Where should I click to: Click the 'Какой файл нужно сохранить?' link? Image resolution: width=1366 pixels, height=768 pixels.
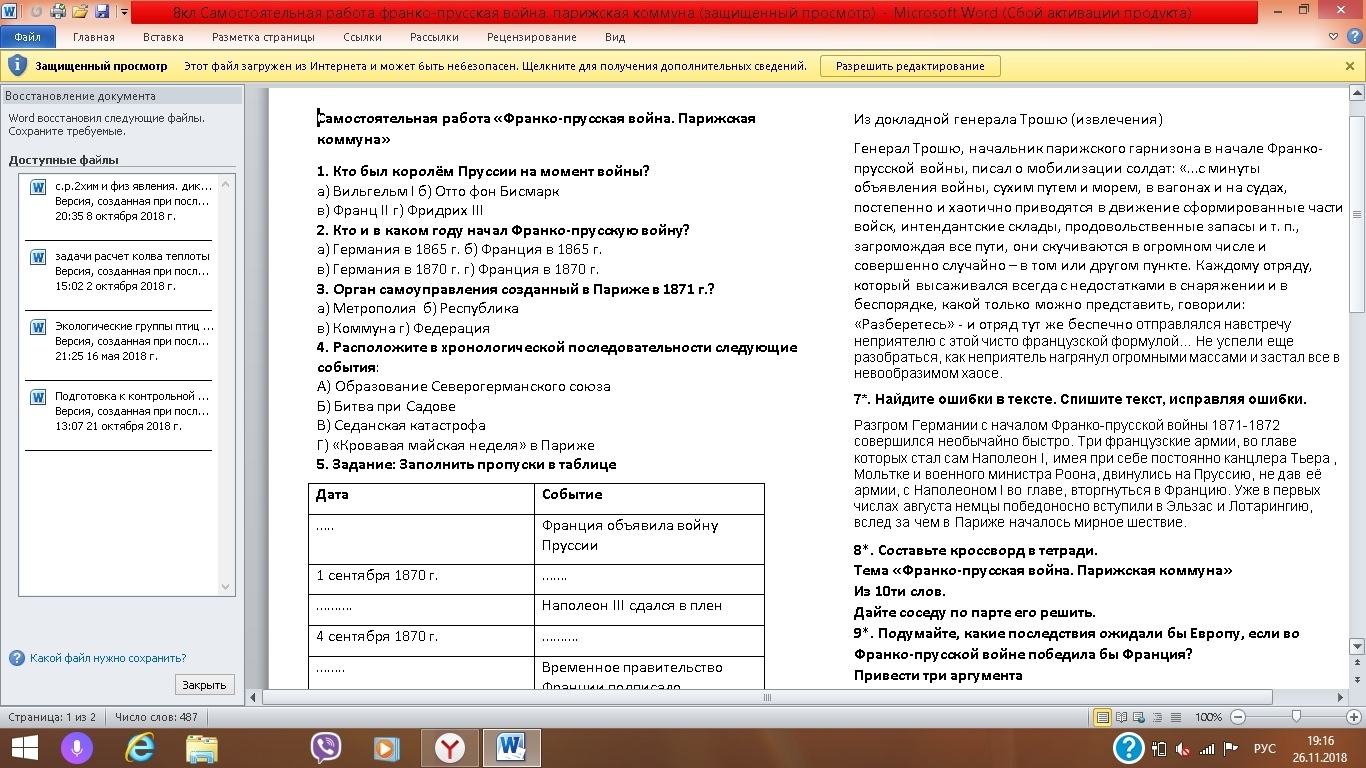coord(107,658)
